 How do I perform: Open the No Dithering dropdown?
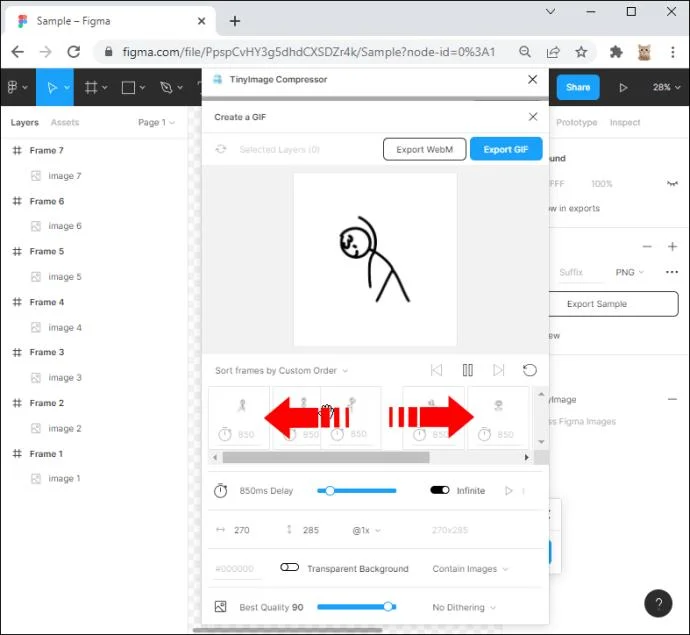pyautogui.click(x=464, y=607)
